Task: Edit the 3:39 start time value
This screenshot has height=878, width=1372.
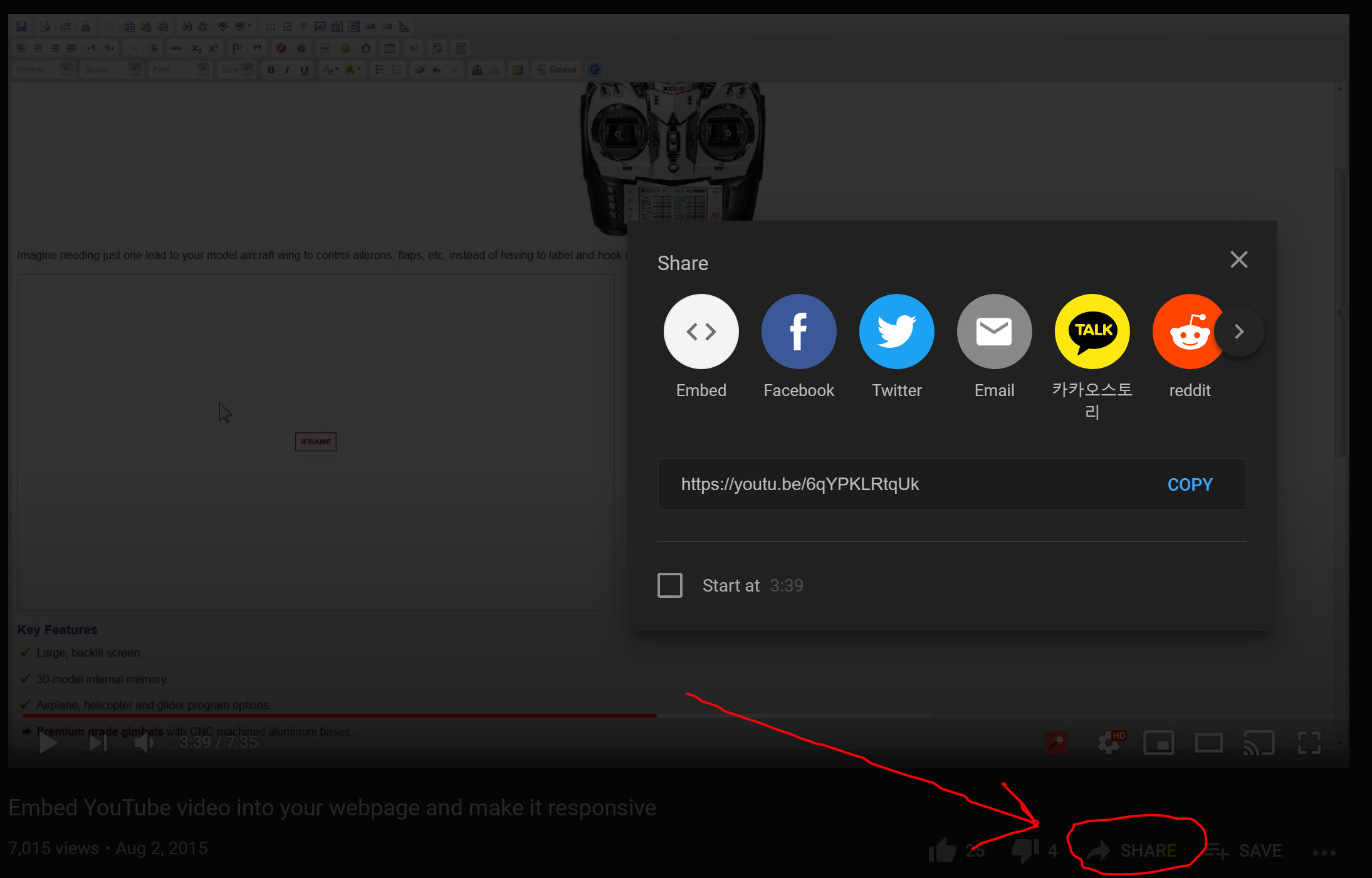Action: [x=787, y=585]
